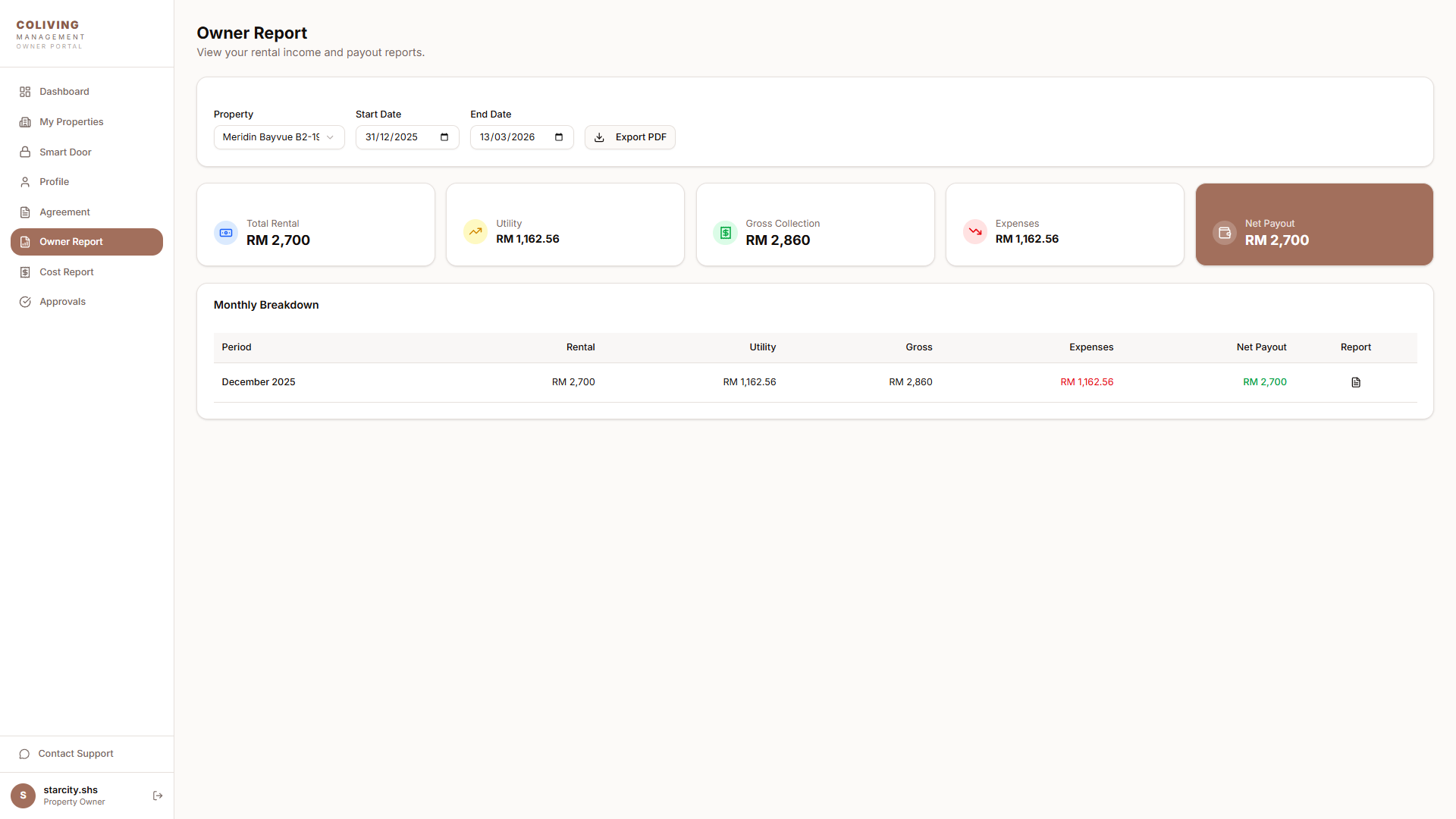This screenshot has height=819, width=1456.
Task: Click the Total Rental banknote icon
Action: pos(226,233)
